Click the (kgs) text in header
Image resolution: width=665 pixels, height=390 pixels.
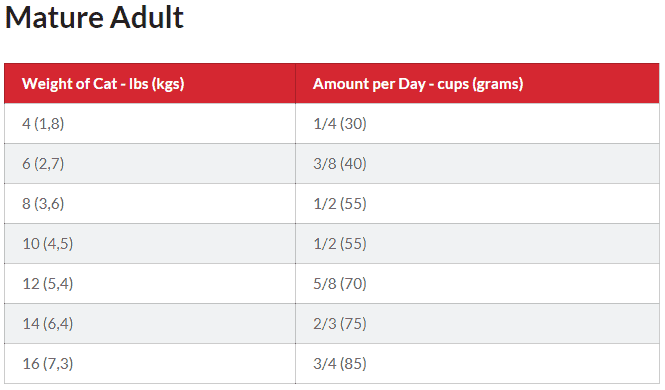coord(168,84)
